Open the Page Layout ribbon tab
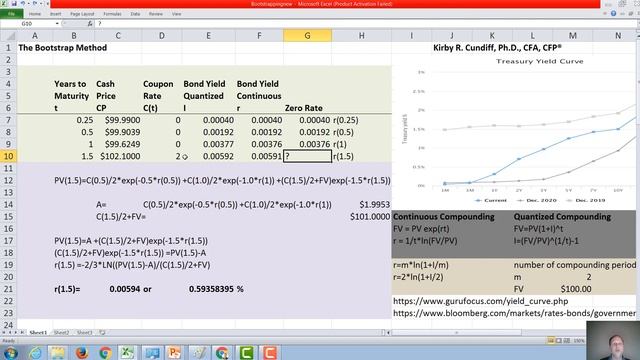 coord(82,14)
